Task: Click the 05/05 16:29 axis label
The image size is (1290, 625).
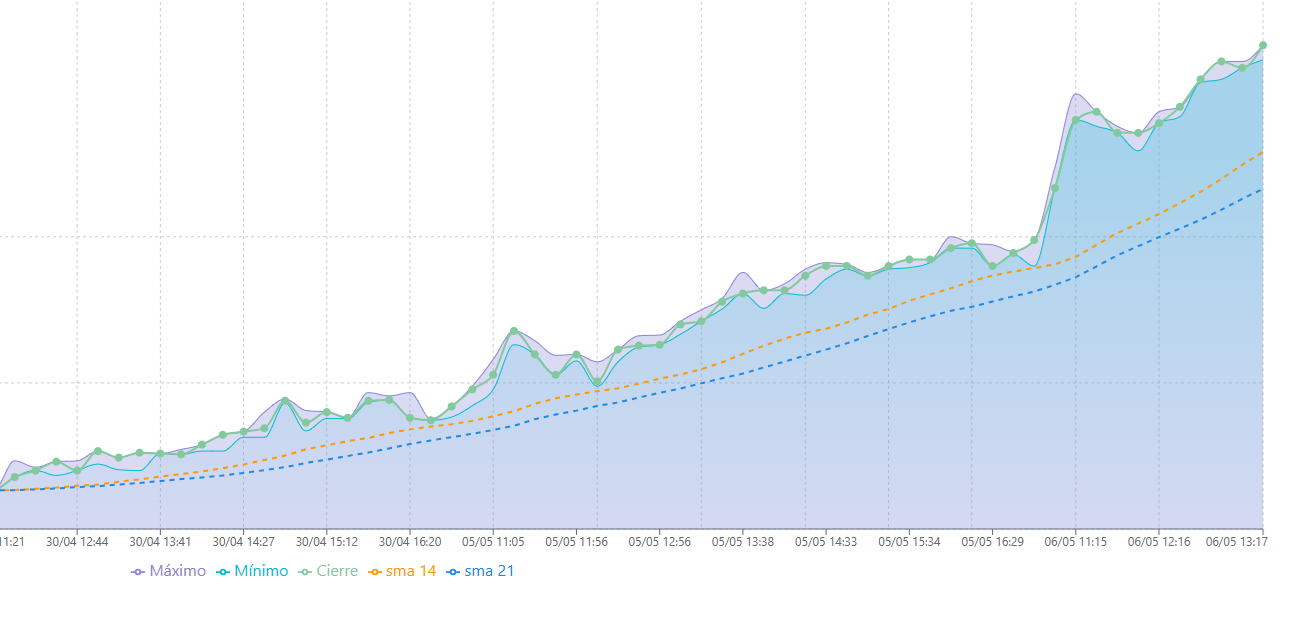Action: [992, 542]
